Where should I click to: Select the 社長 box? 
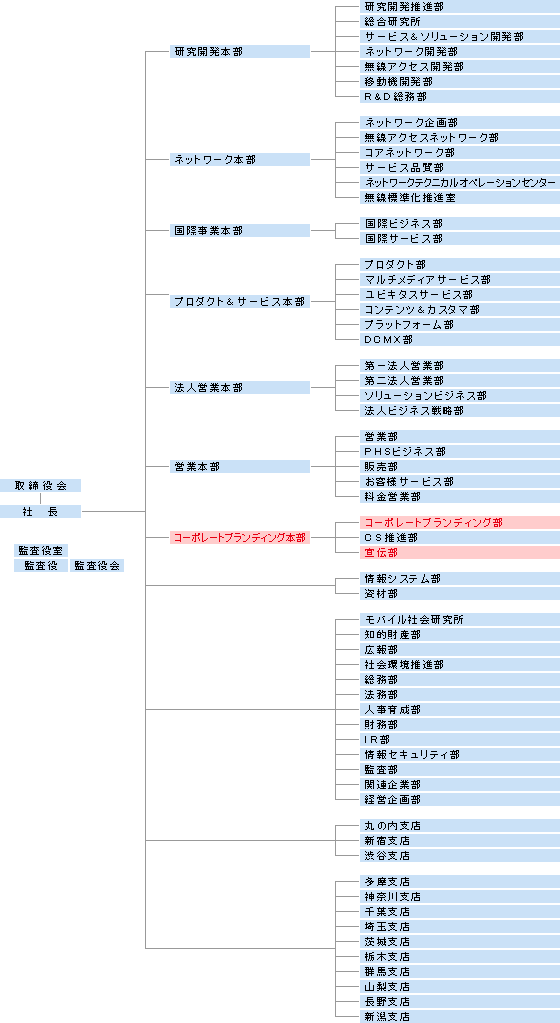tap(40, 512)
